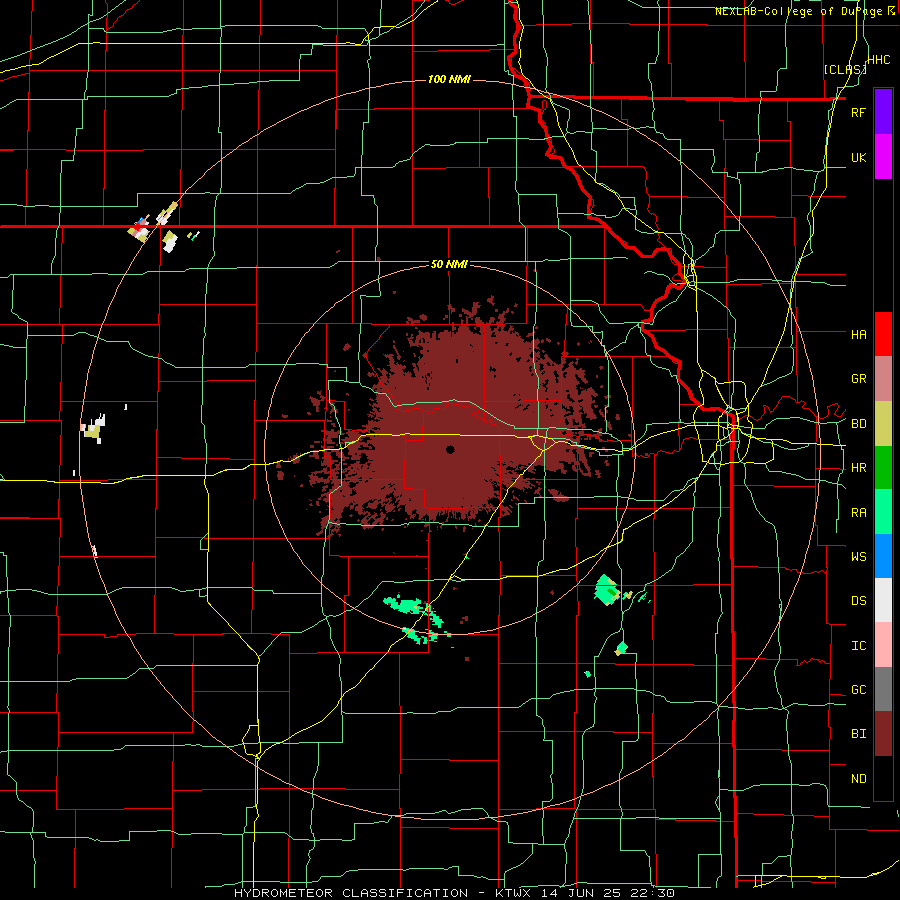Select the khaki BD legend swatch
The width and height of the screenshot is (900, 900).
(883, 424)
